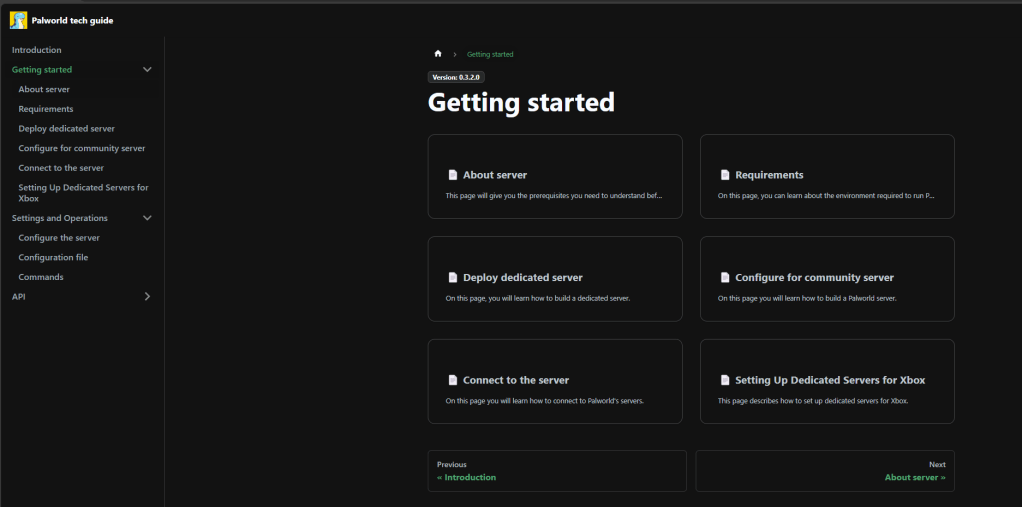The image size is (1022, 507).
Task: Open Introduction in the sidebar
Action: click(x=36, y=50)
